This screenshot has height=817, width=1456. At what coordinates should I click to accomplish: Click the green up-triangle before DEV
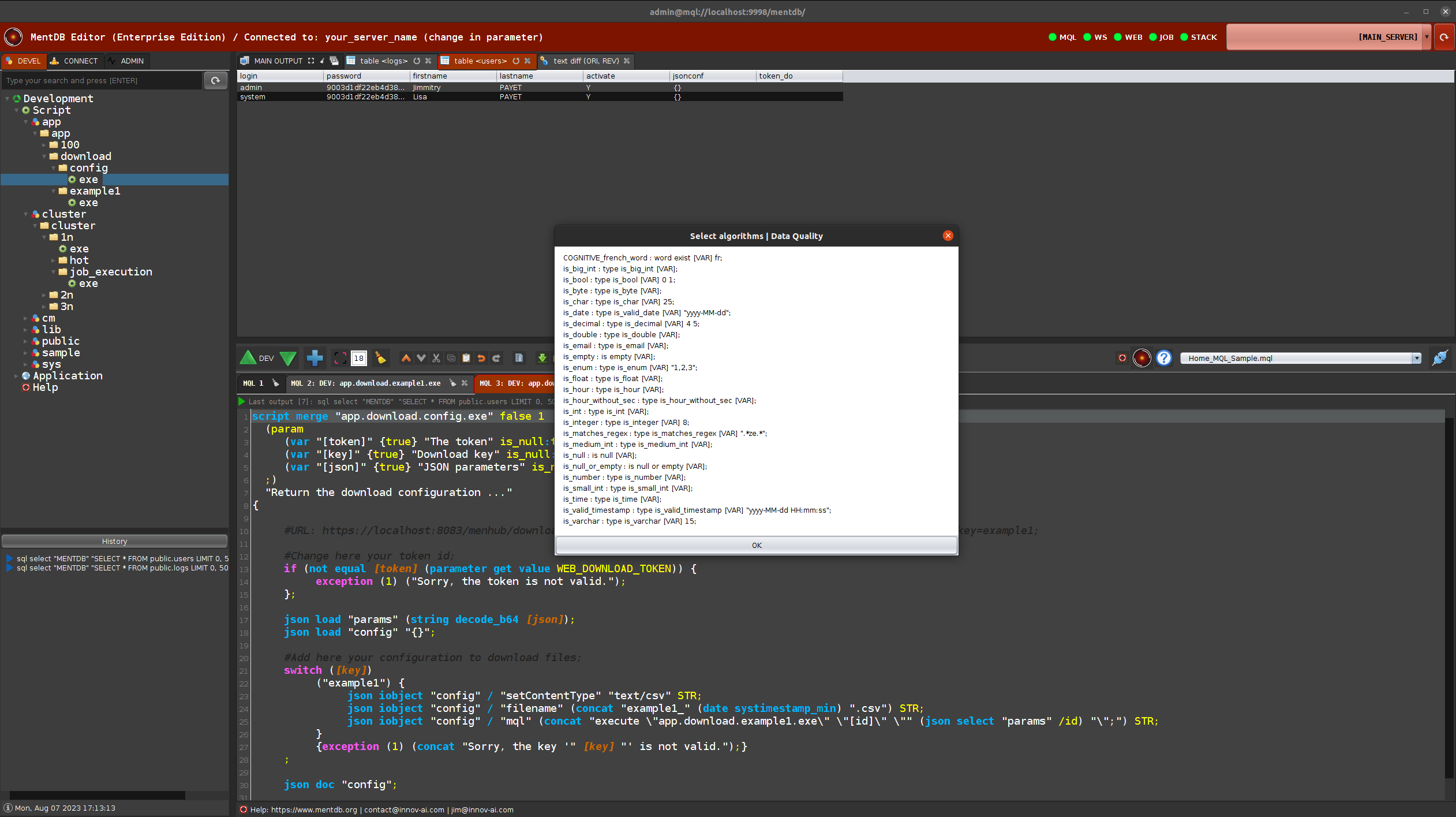pos(248,358)
